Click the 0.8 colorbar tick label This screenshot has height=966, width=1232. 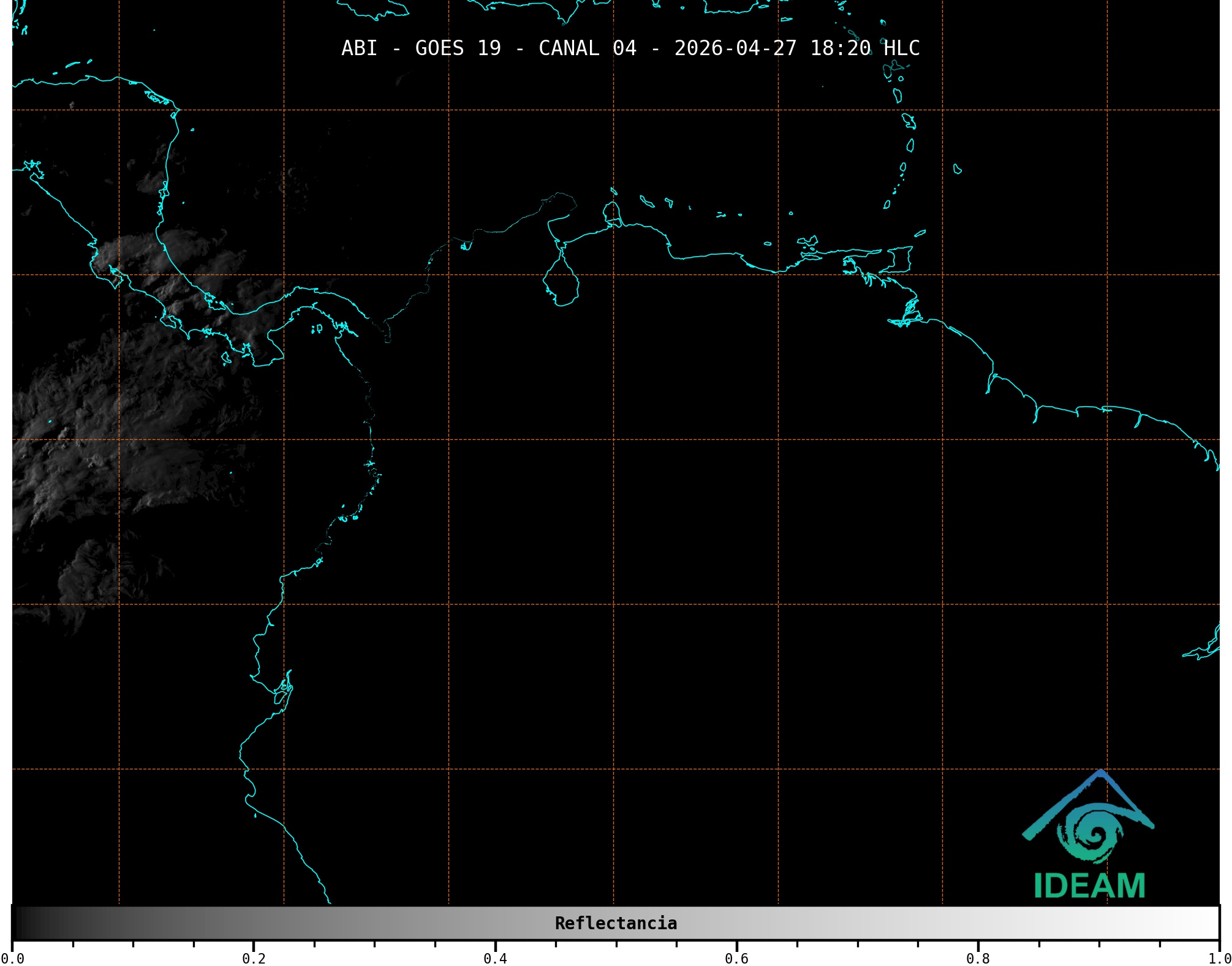[978, 958]
